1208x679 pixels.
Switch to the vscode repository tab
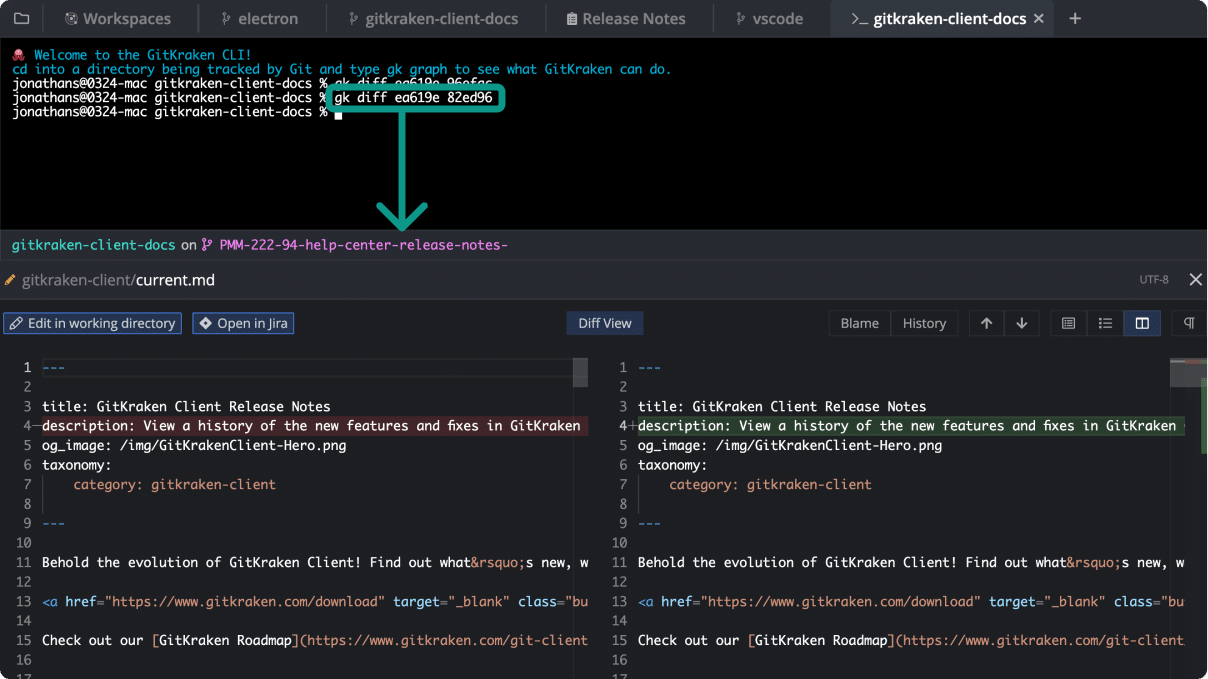[769, 19]
